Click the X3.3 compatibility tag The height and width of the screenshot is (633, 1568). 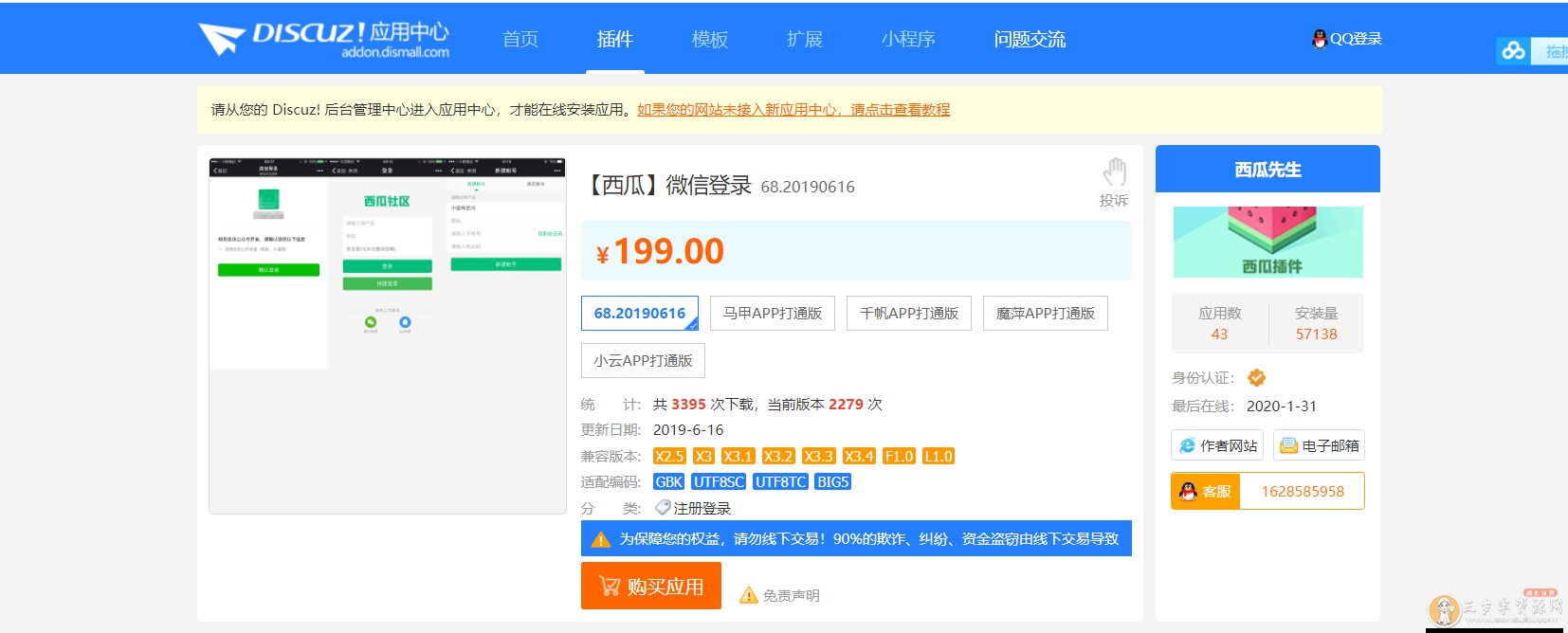coord(819,456)
